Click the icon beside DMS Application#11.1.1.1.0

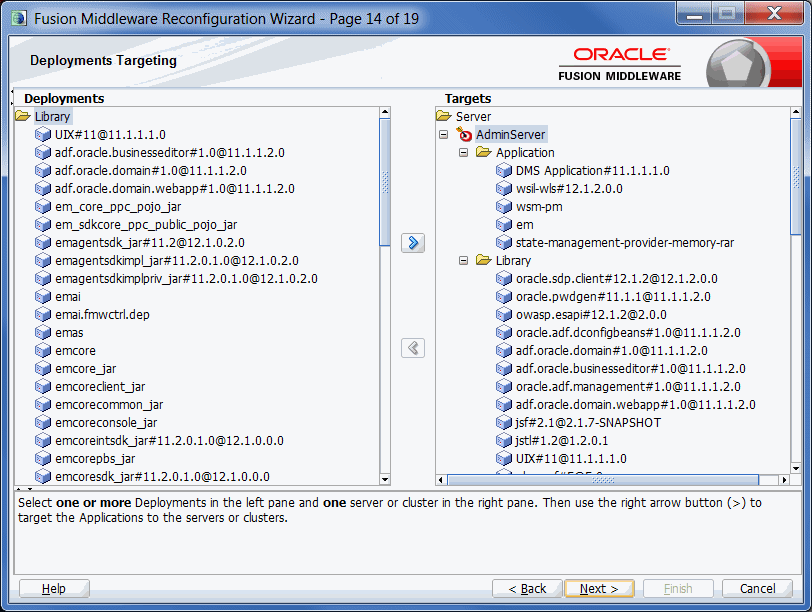click(x=503, y=170)
